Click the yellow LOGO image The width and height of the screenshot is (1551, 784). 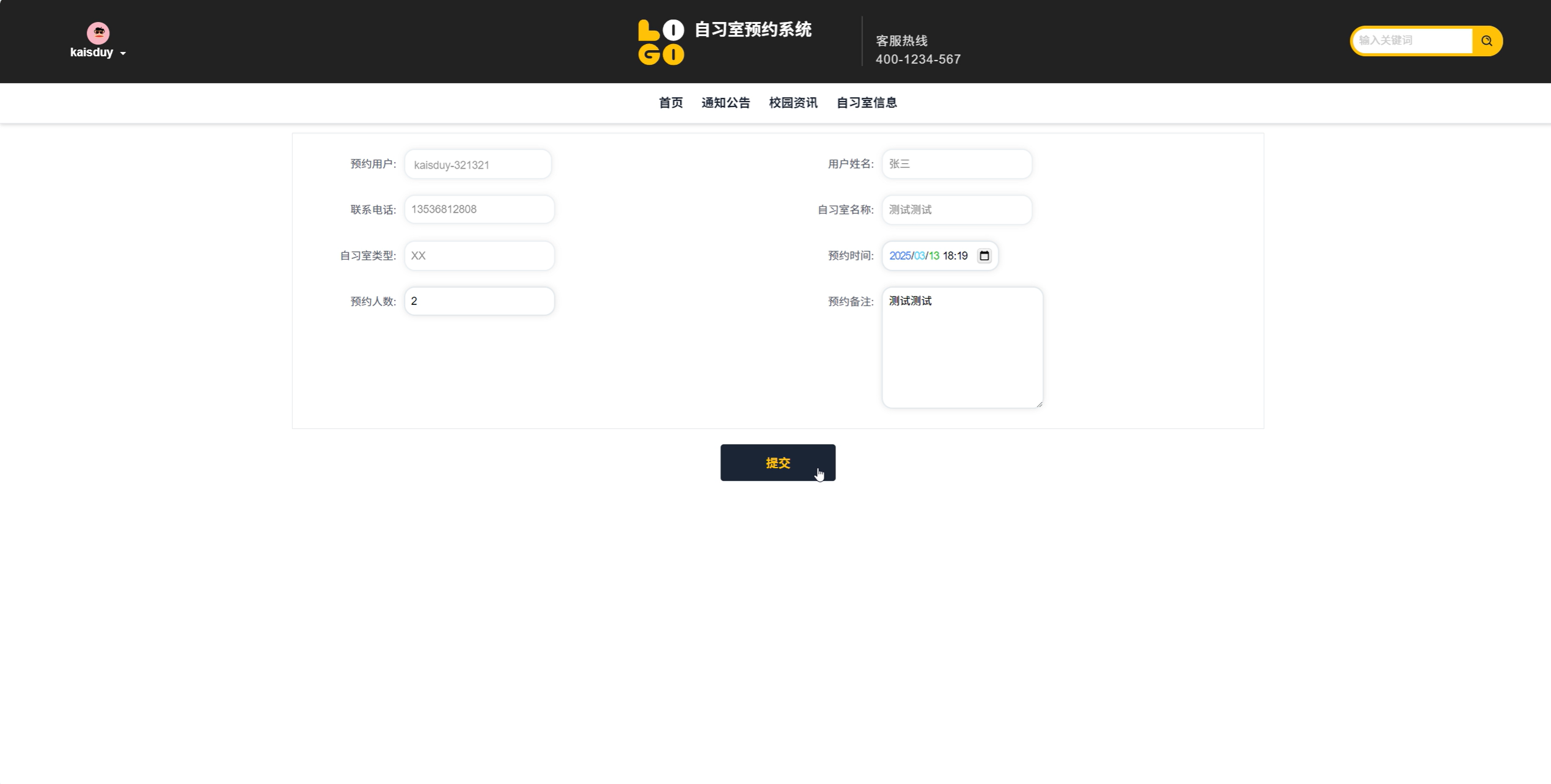click(x=661, y=42)
